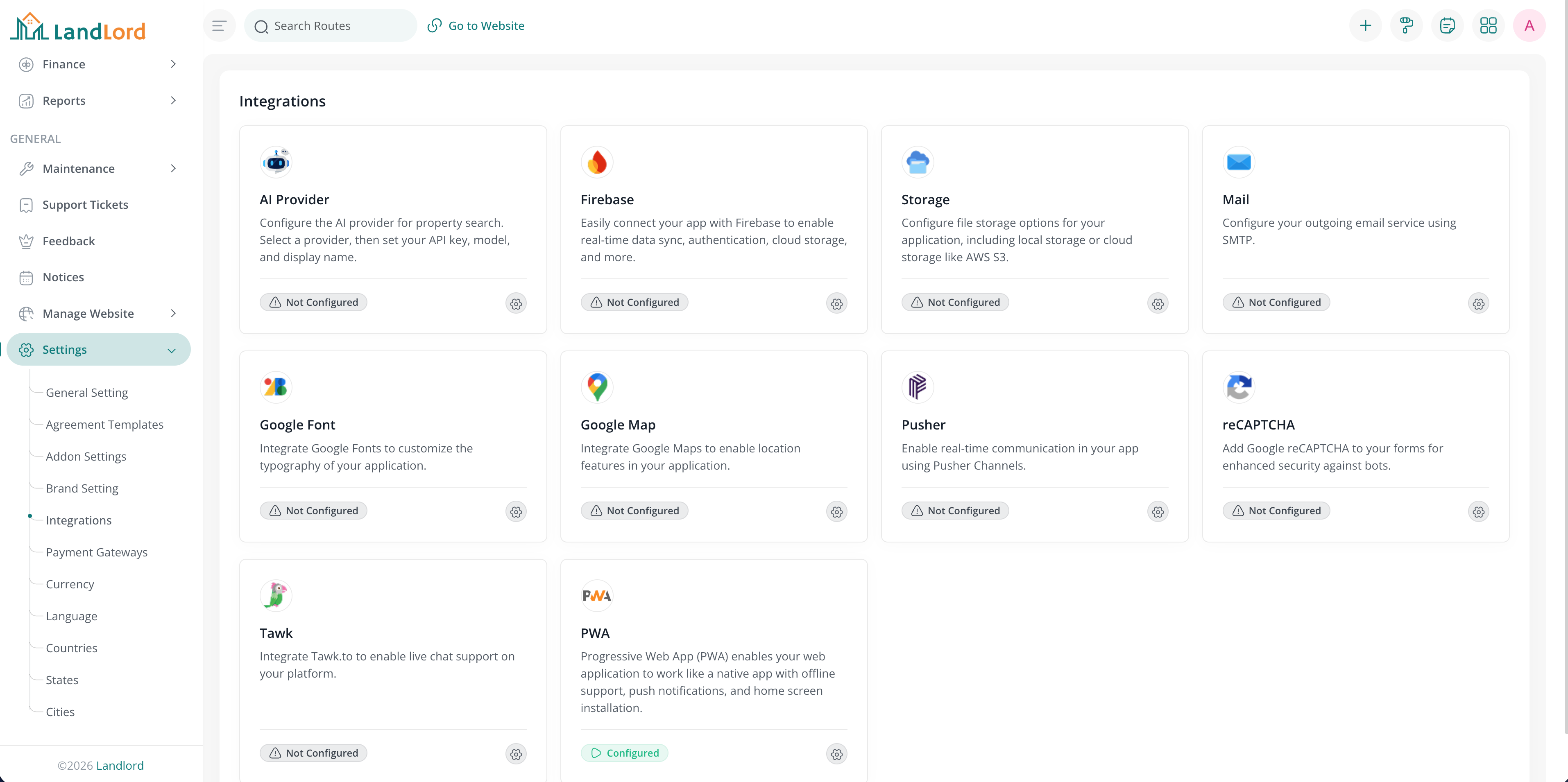The width and height of the screenshot is (1568, 782).
Task: Open settings gear on the Google Map card
Action: pos(836,512)
